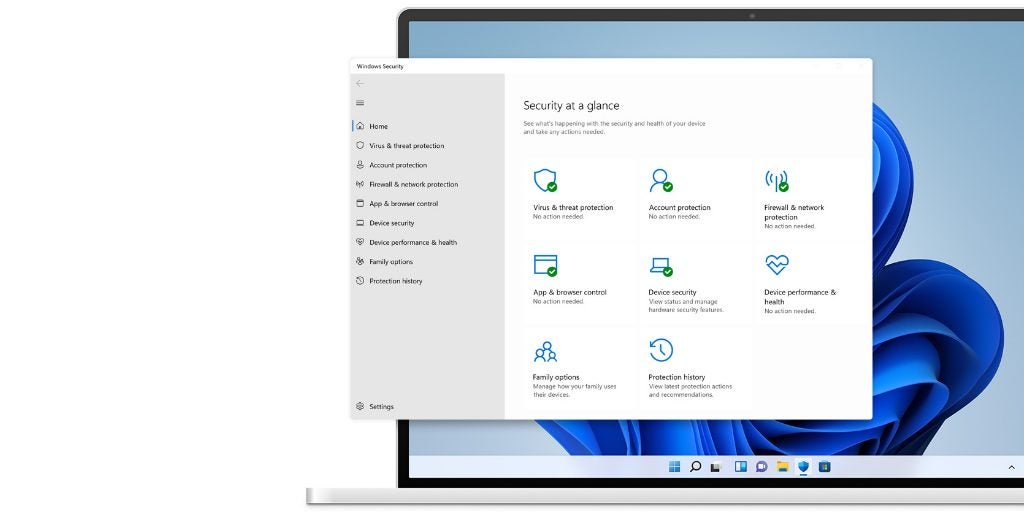Click the "See what's happening with the security" description
The width and height of the screenshot is (1024, 512).
(615, 127)
